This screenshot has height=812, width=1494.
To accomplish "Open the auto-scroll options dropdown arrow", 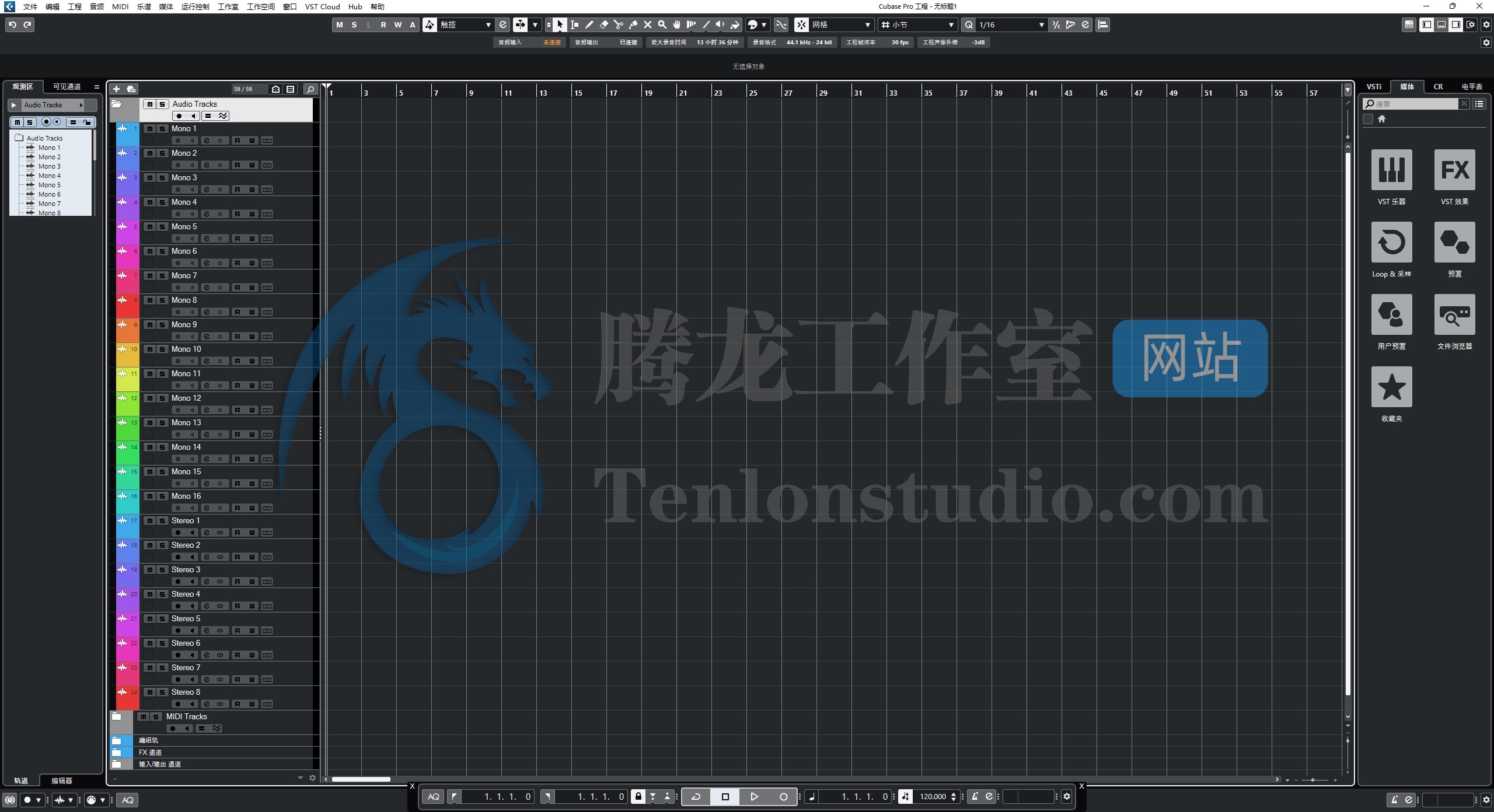I will point(535,24).
